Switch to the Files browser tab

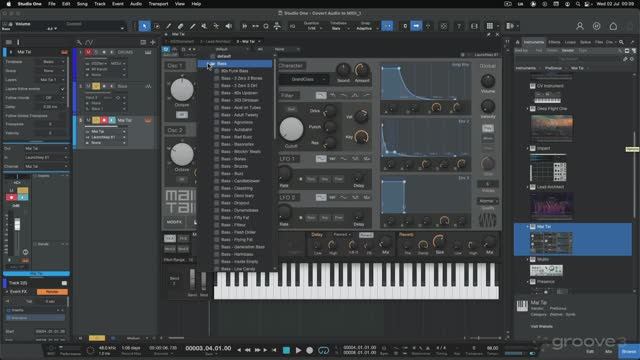pyautogui.click(x=599, y=42)
